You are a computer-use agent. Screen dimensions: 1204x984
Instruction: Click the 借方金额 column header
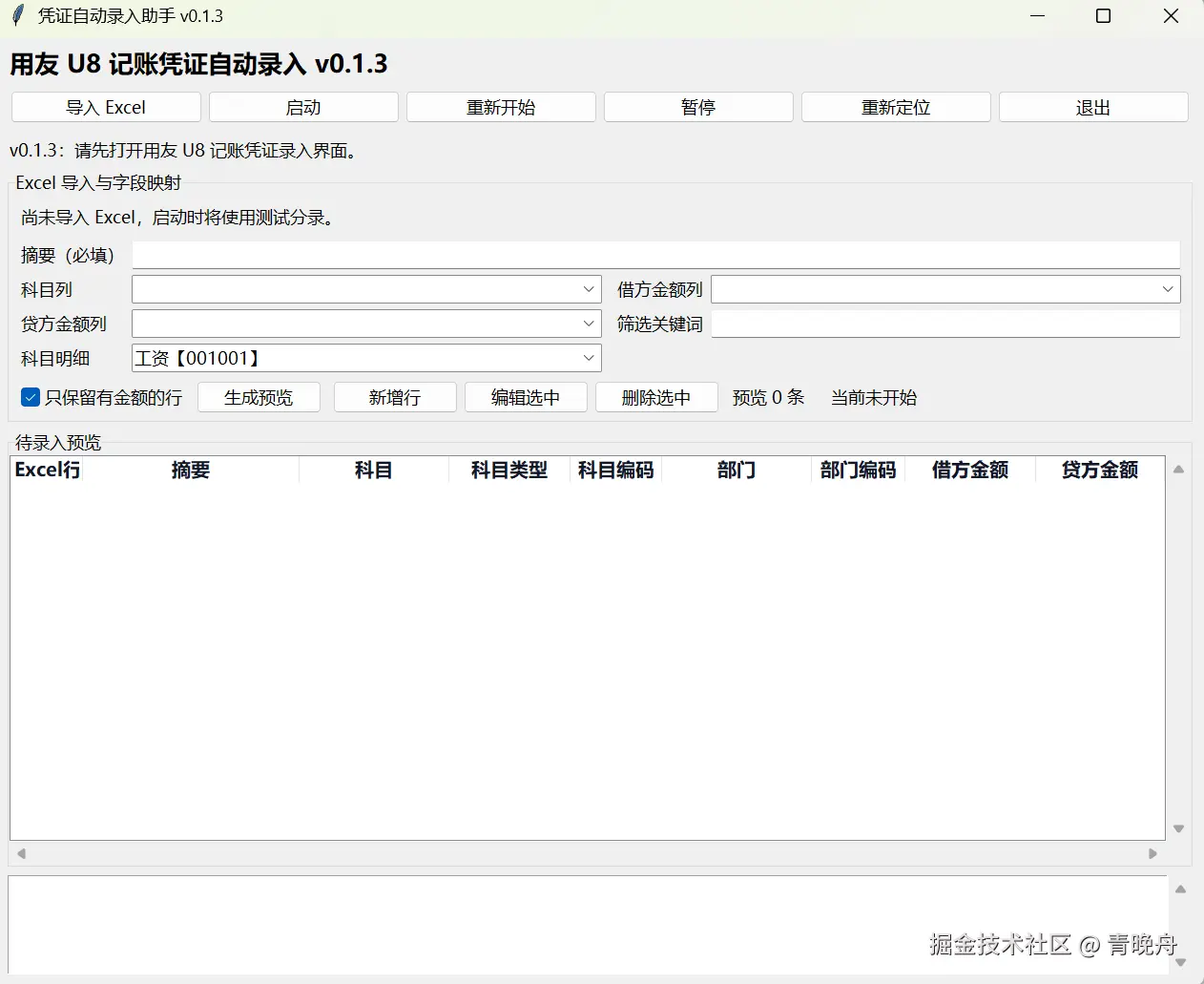(970, 470)
